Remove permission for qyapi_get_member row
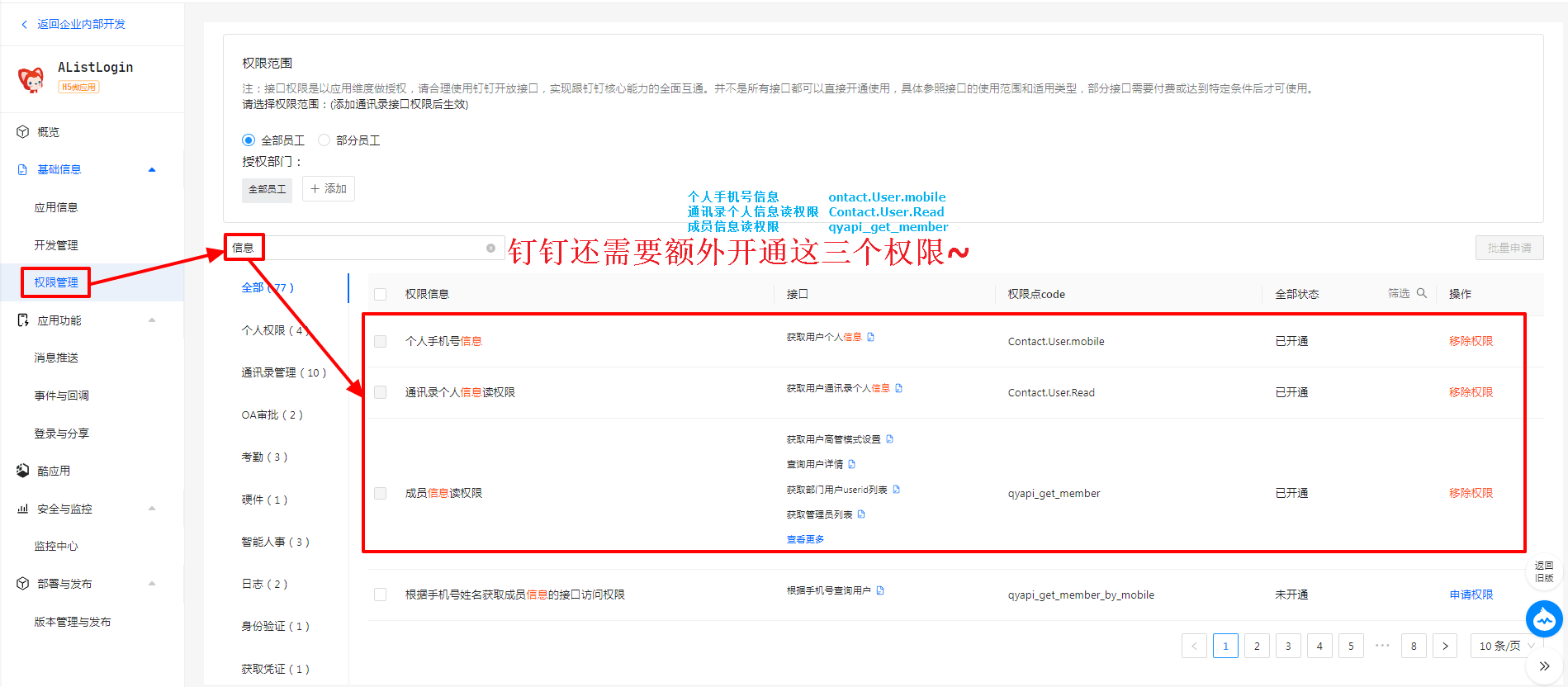 pos(1471,493)
